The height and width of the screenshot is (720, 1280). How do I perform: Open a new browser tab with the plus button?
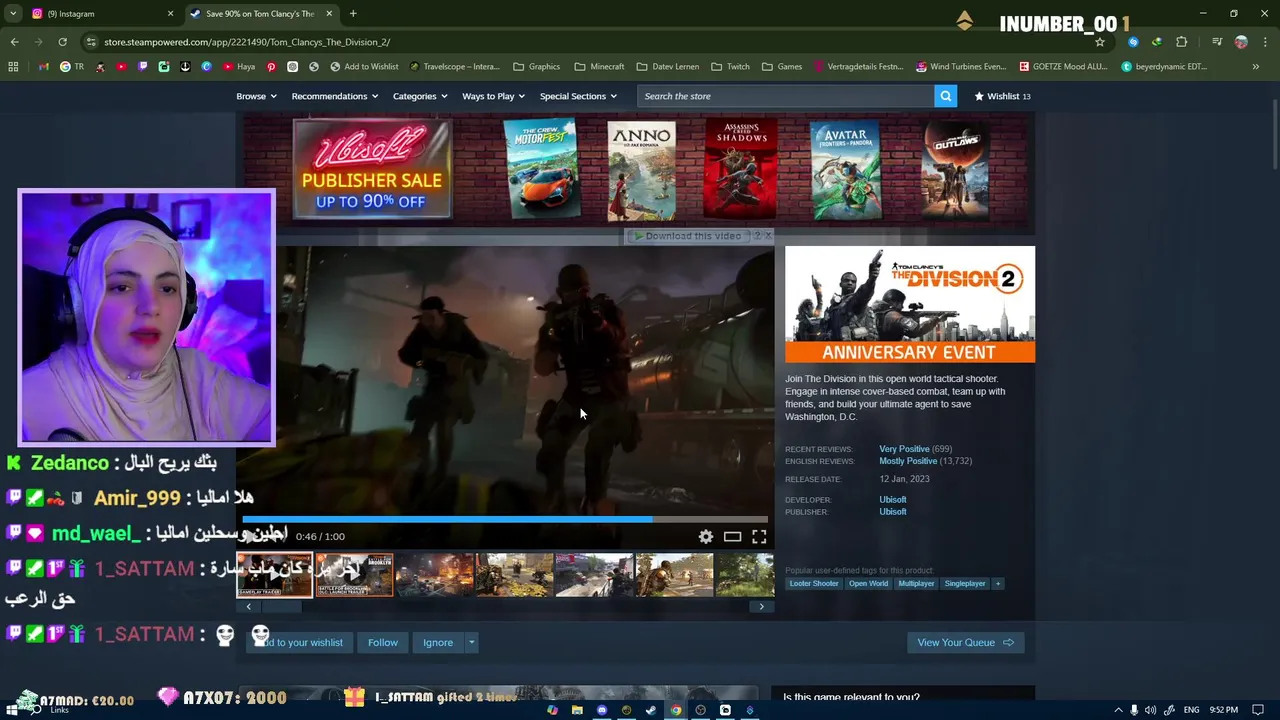pos(353,14)
